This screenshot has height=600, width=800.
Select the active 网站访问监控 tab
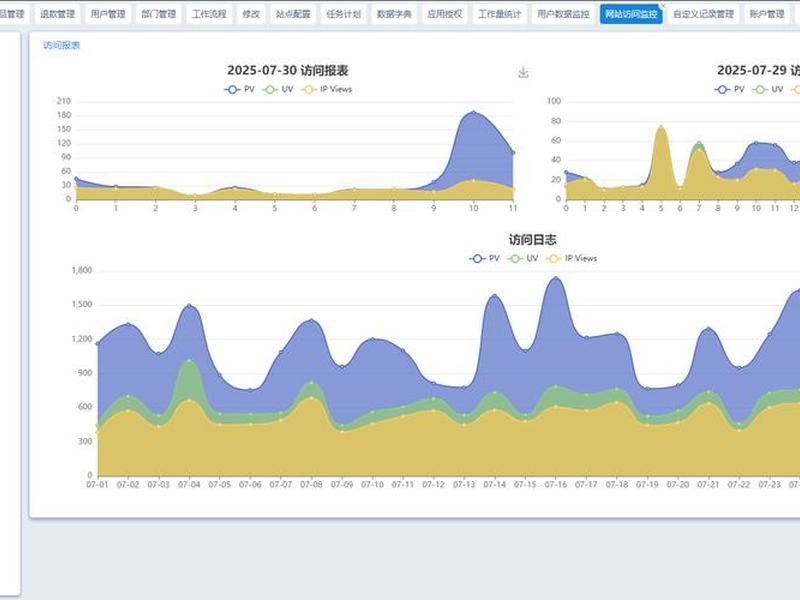[631, 14]
